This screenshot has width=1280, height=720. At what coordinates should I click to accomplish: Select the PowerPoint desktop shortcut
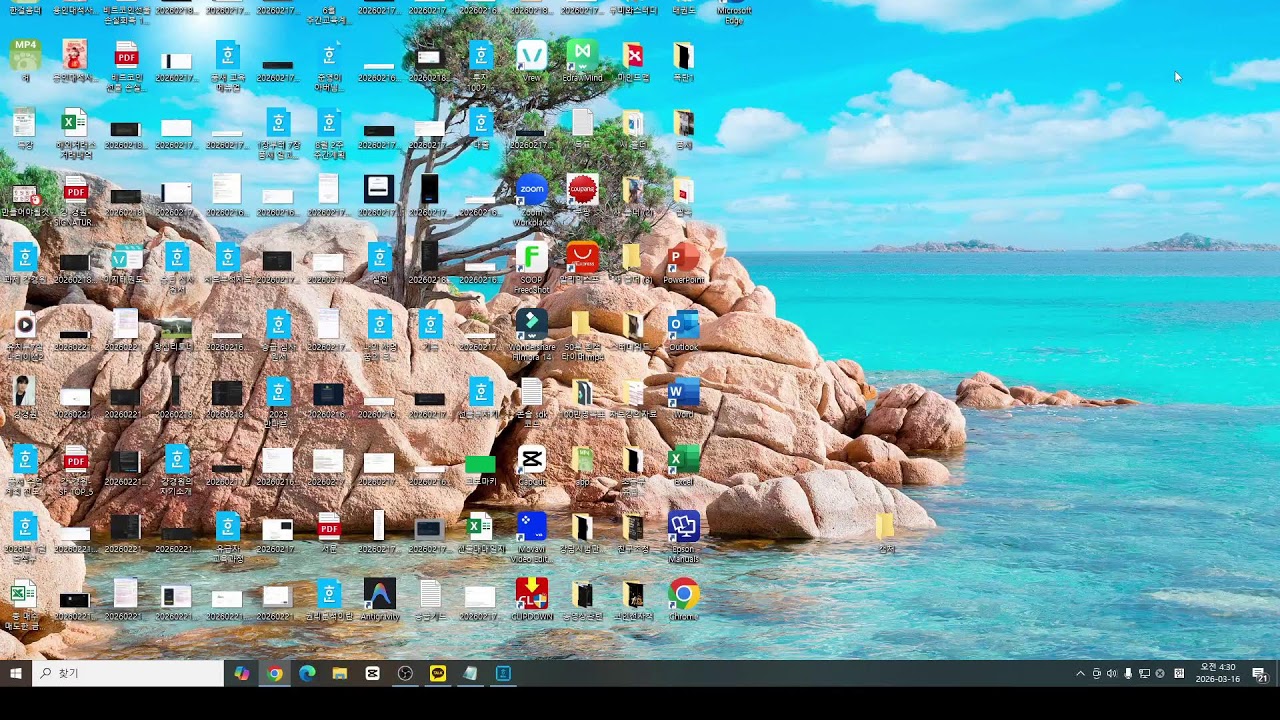pyautogui.click(x=683, y=262)
